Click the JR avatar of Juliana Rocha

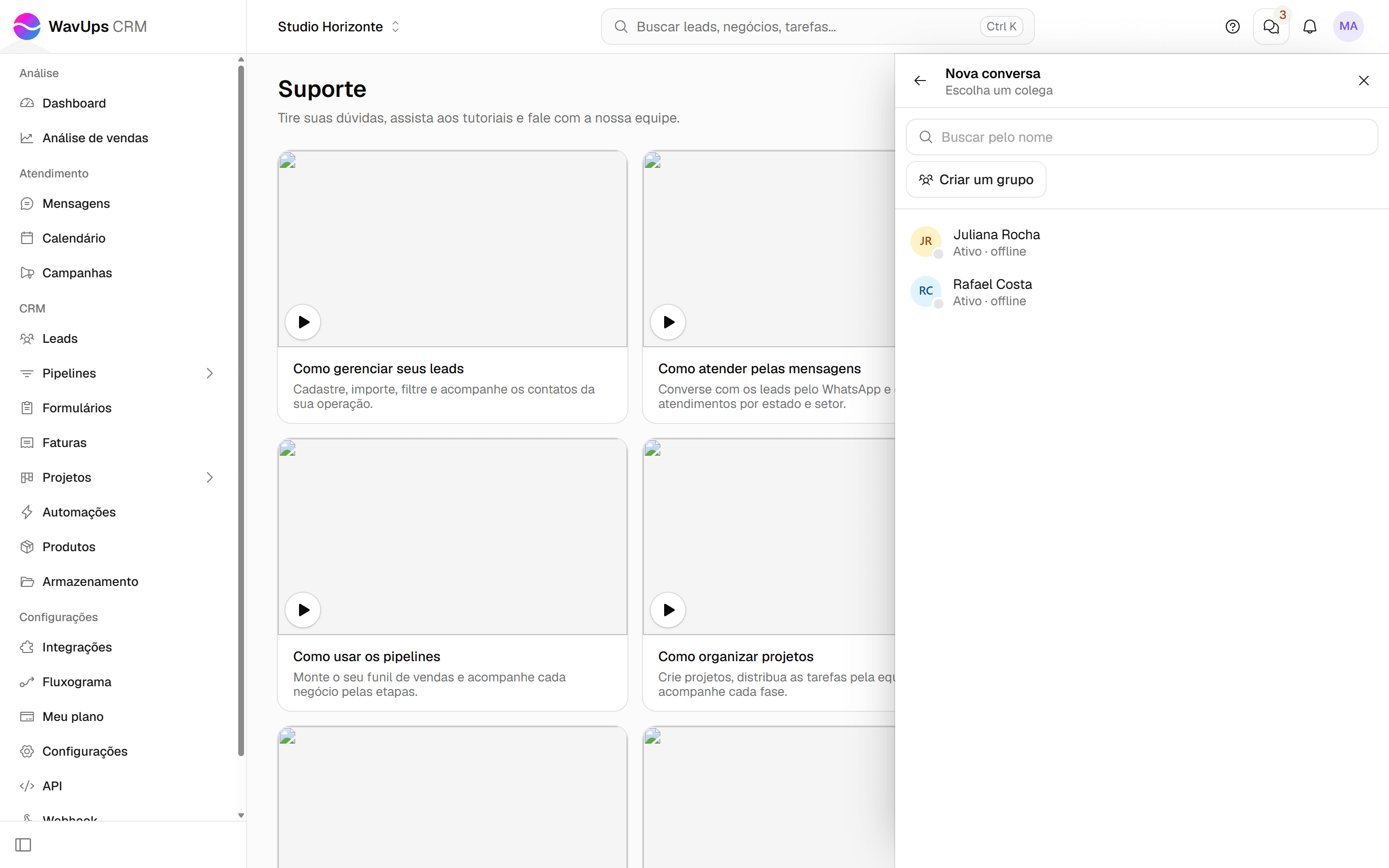click(x=926, y=242)
